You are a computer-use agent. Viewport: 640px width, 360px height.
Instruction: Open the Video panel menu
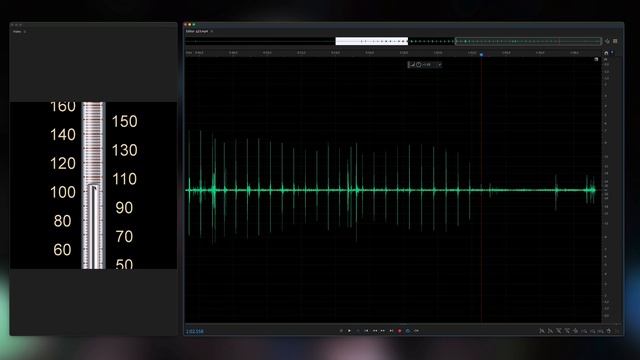click(24, 31)
